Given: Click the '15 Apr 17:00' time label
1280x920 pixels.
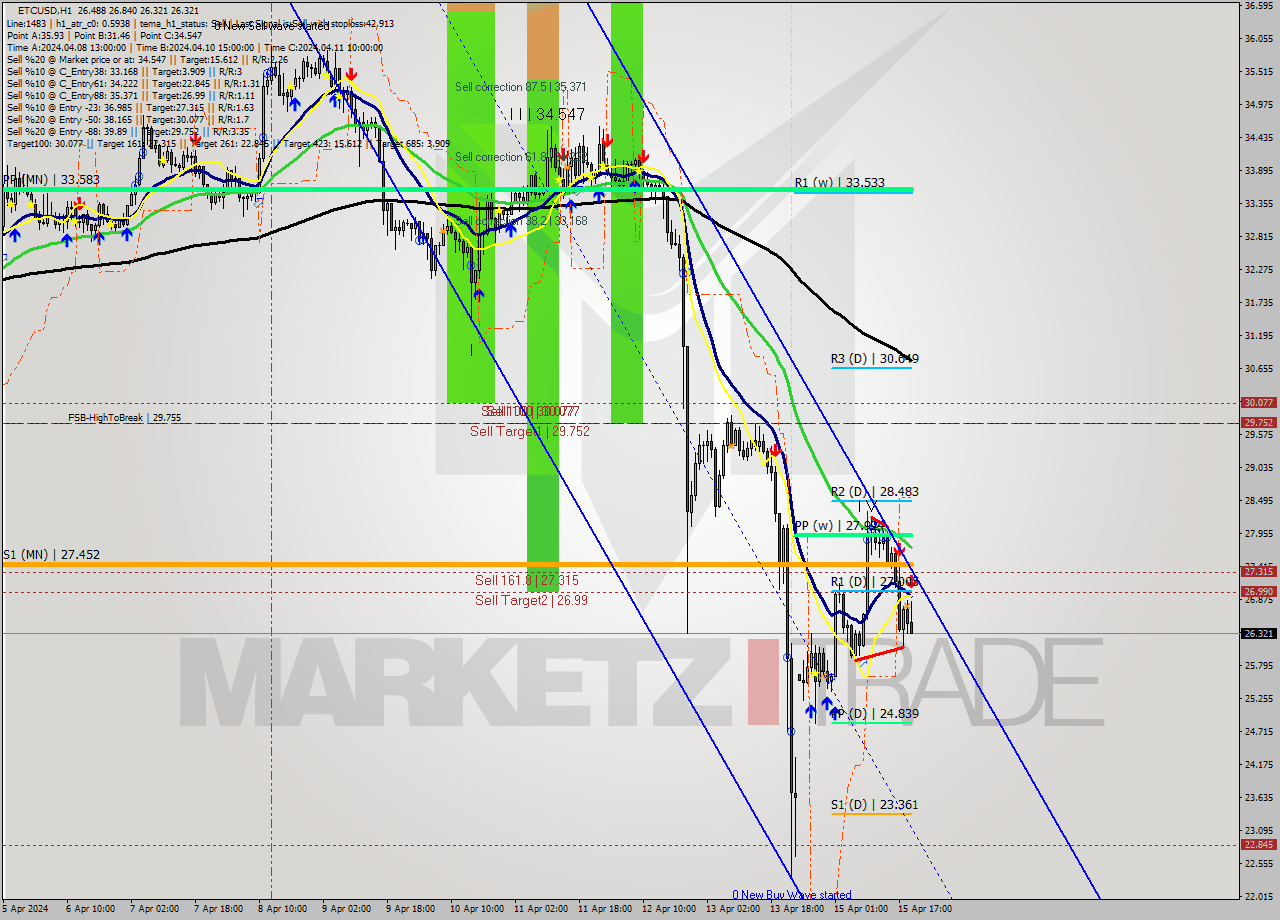Looking at the screenshot, I should (x=924, y=909).
